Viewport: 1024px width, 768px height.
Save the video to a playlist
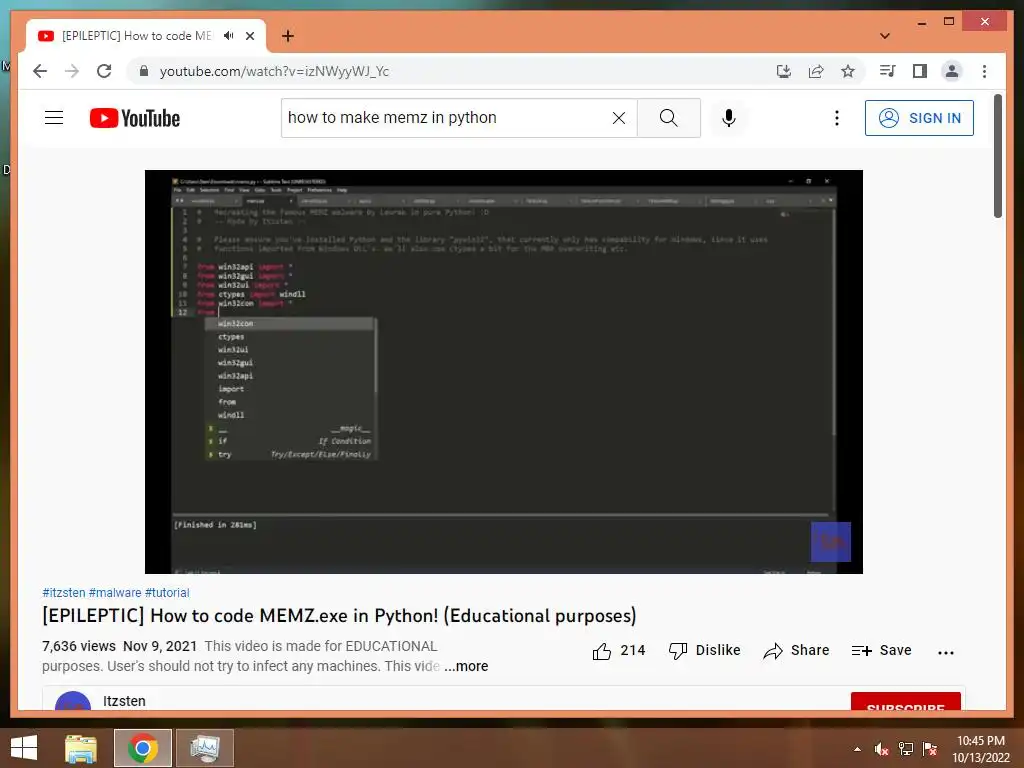click(x=882, y=650)
